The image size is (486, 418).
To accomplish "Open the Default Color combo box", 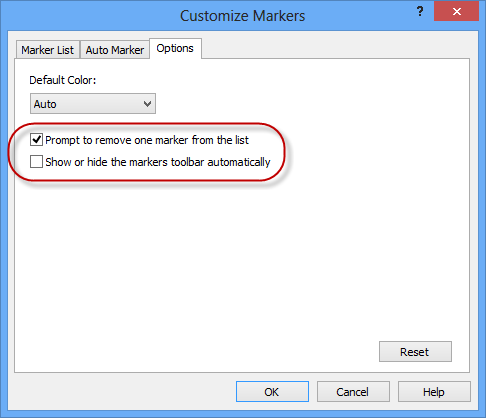I will point(93,104).
